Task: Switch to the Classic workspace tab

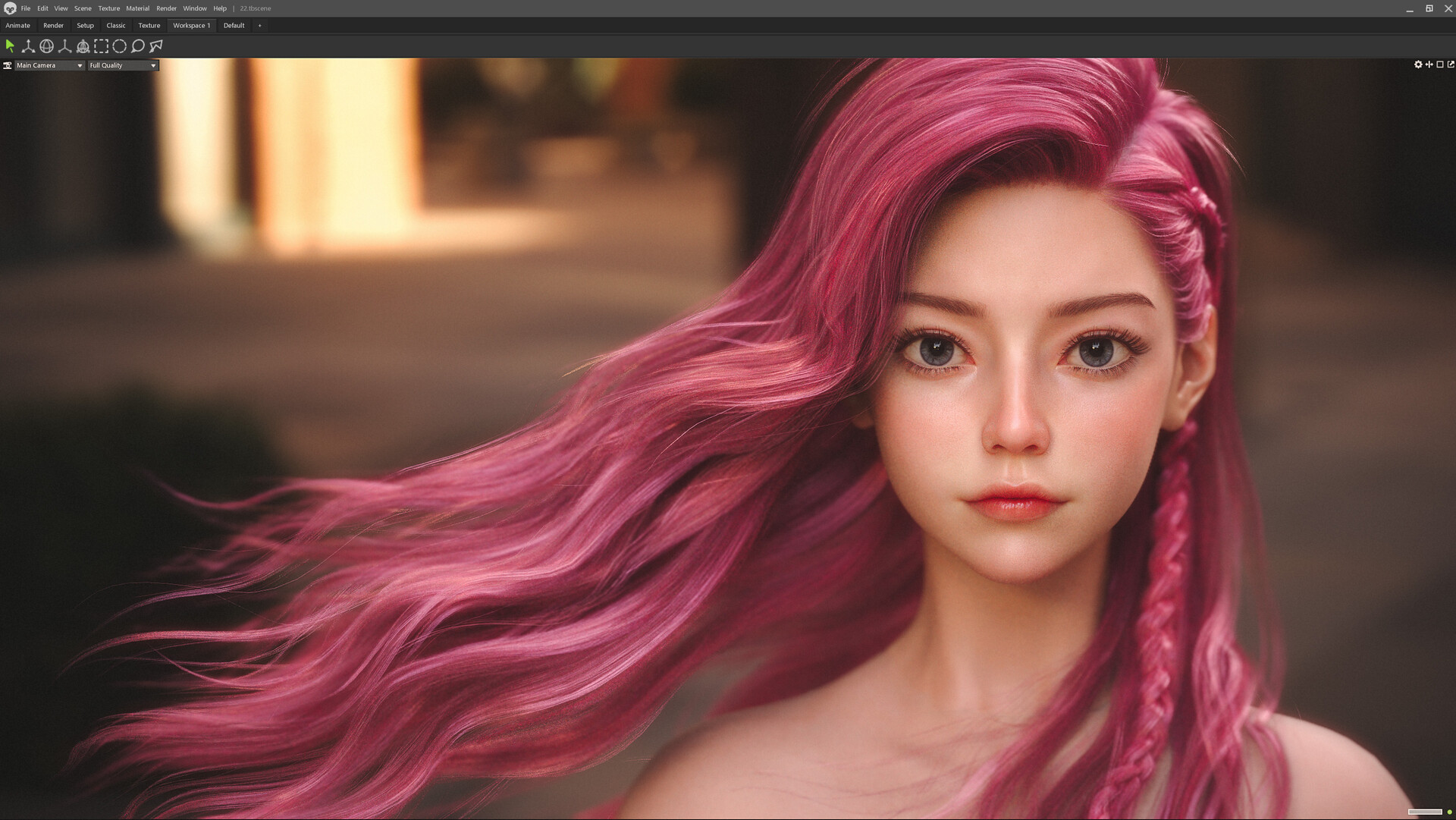Action: (116, 25)
